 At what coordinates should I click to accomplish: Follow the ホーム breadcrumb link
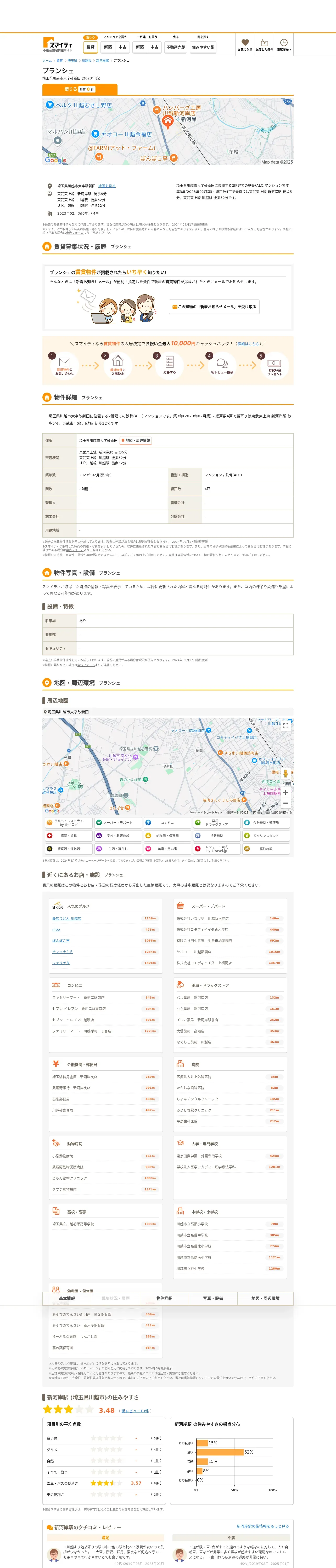click(x=47, y=61)
